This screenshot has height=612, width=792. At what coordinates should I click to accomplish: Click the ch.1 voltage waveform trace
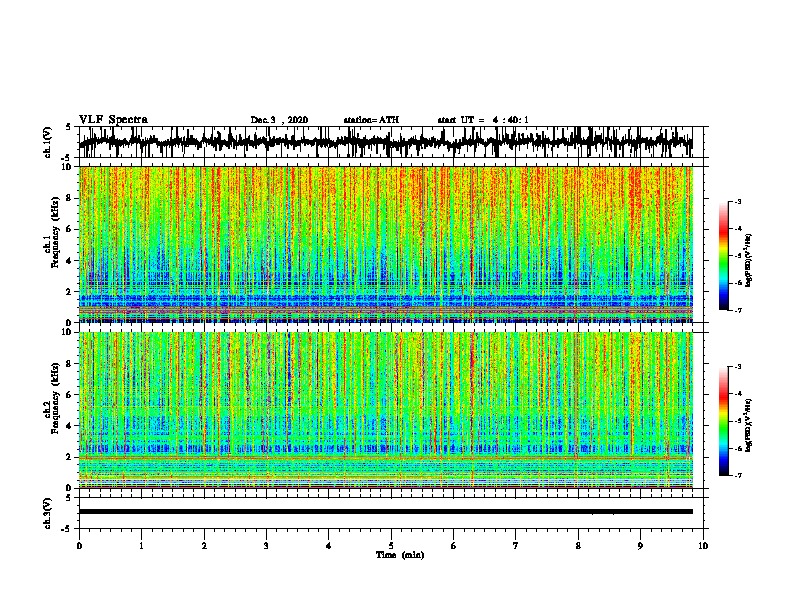coord(385,142)
